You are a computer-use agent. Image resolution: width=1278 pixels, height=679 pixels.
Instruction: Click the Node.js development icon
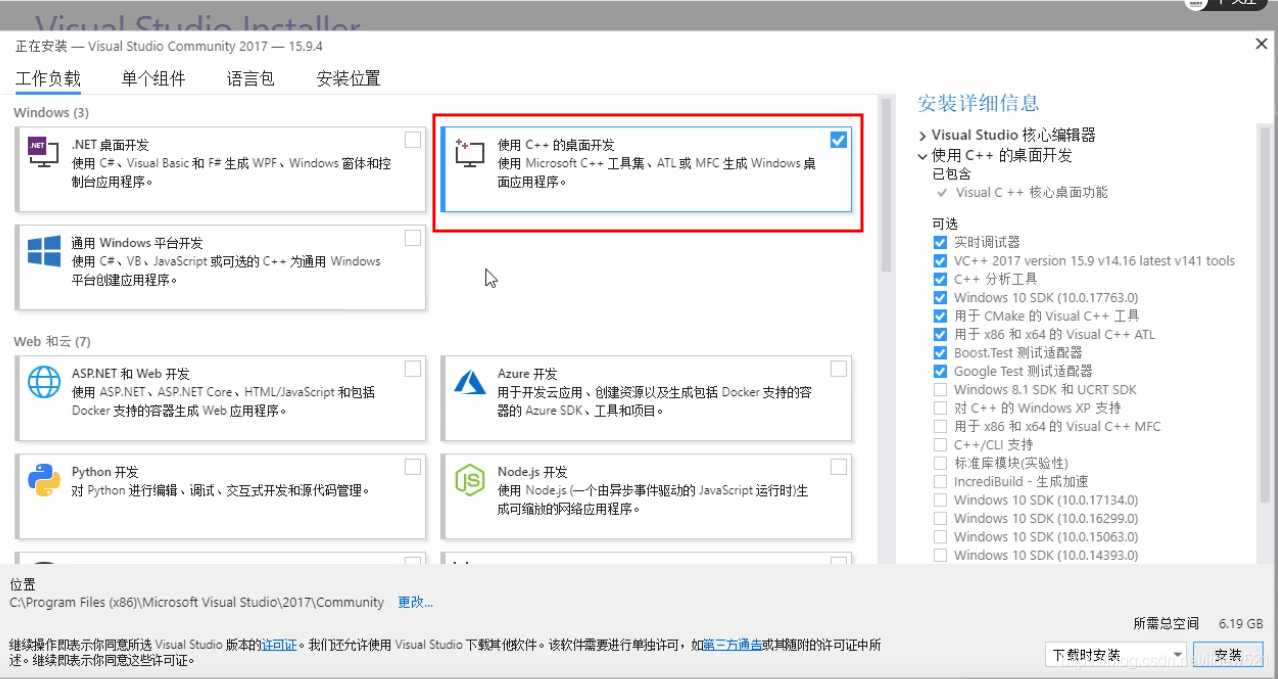pyautogui.click(x=469, y=480)
